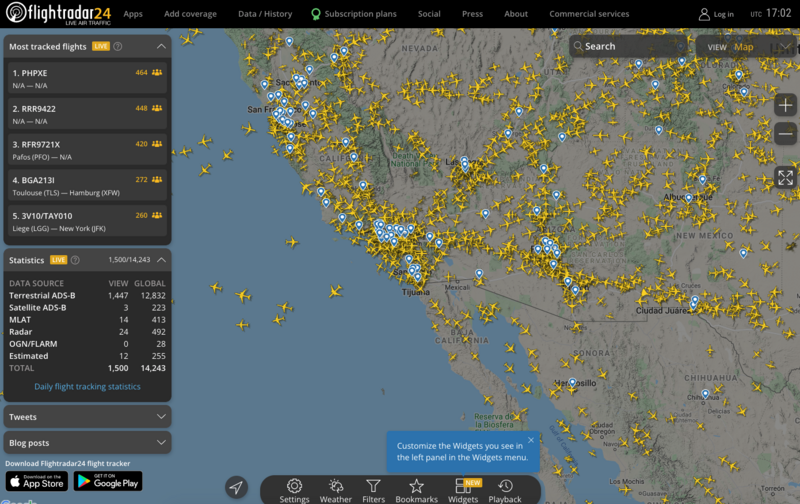Open Add coverage menu
800x504 pixels.
(x=190, y=14)
